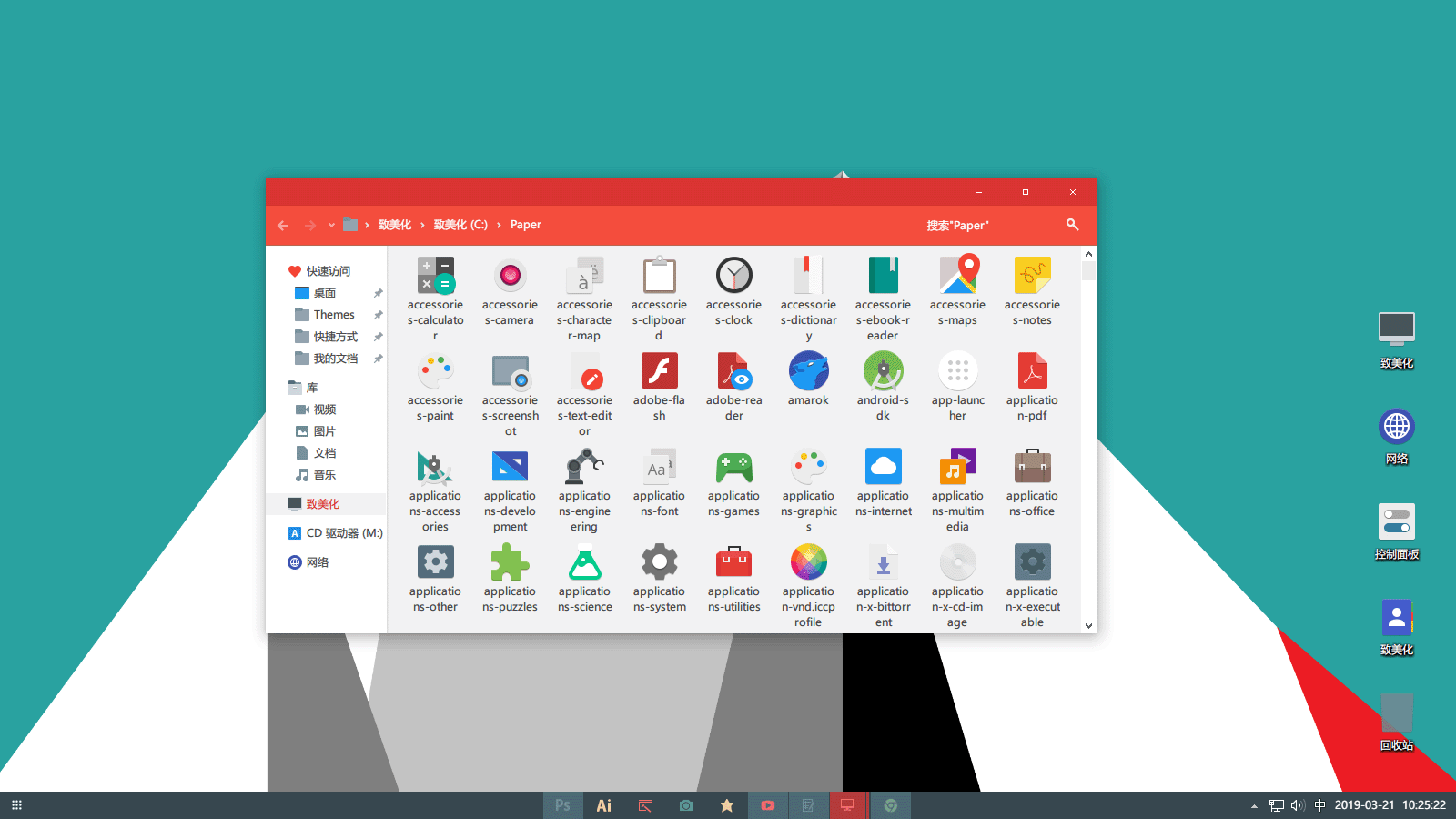Open Themes folder in the sidebar
The image size is (1456, 819).
[x=325, y=315]
